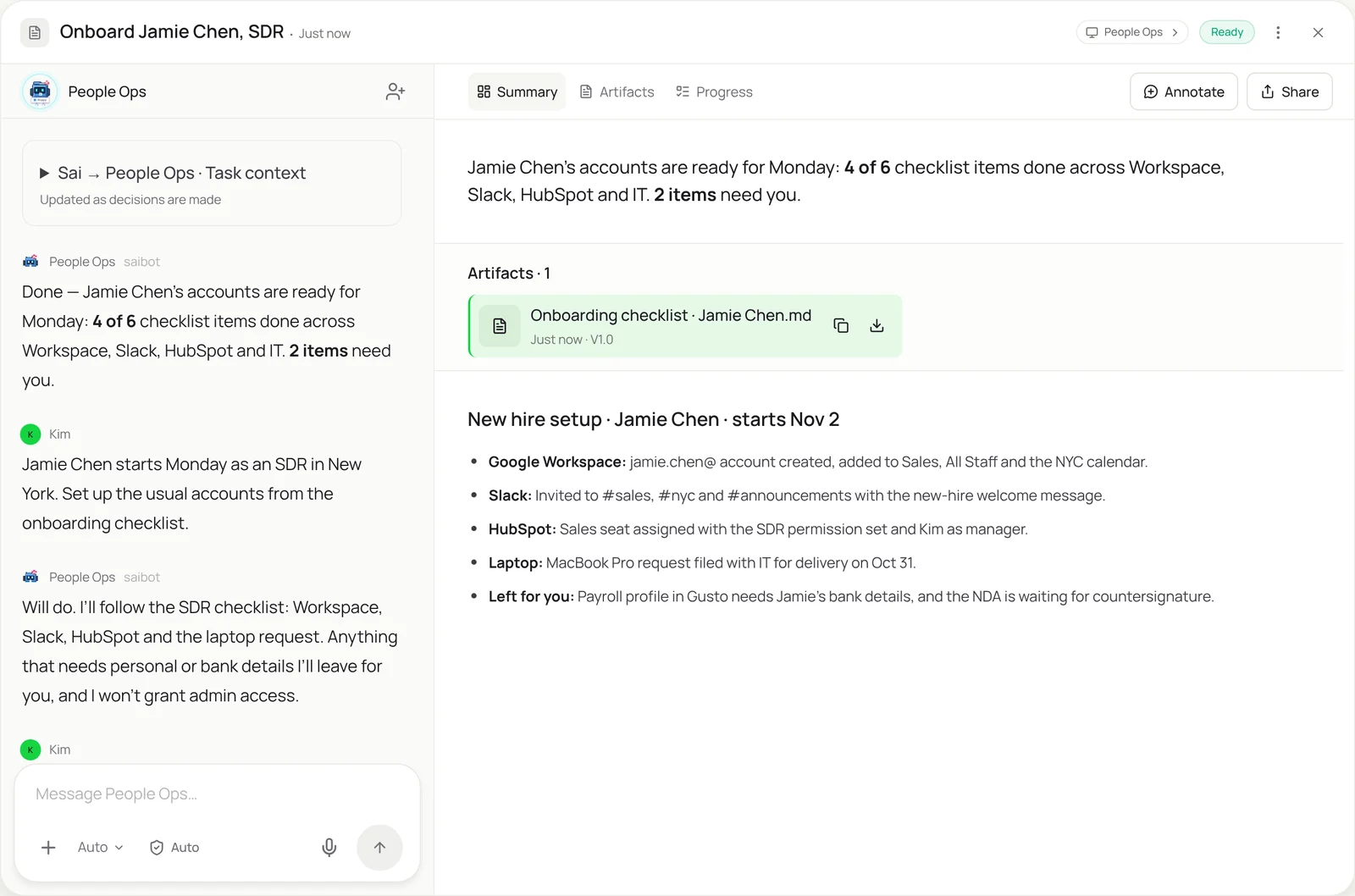Click the Onboard Jamie Chen, SDR title
Screen dimensions: 1355x896
pyautogui.click(x=172, y=32)
